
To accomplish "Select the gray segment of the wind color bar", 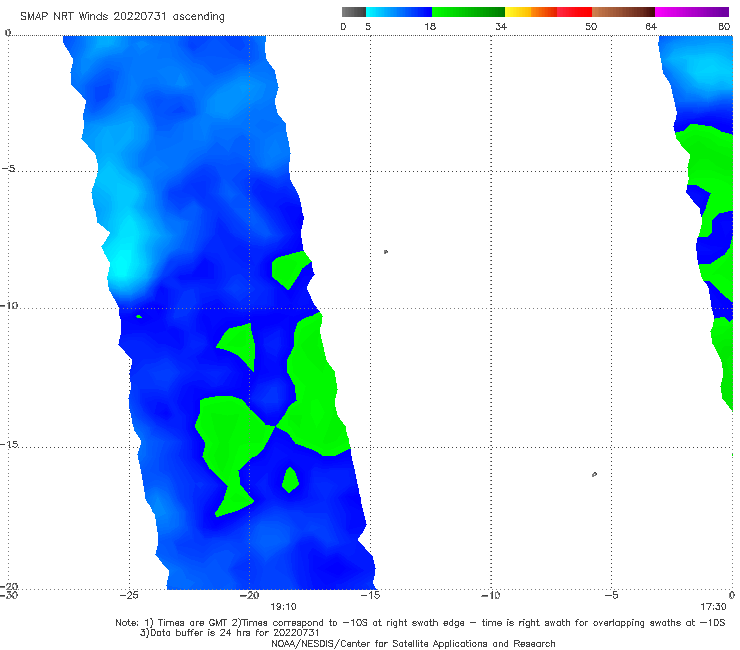I will tap(354, 12).
